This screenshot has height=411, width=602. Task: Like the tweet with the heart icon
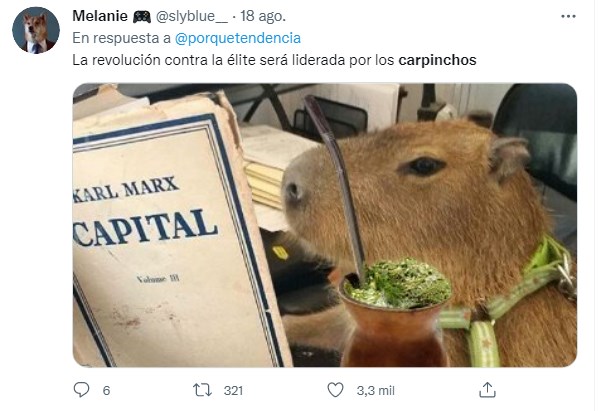coord(335,390)
